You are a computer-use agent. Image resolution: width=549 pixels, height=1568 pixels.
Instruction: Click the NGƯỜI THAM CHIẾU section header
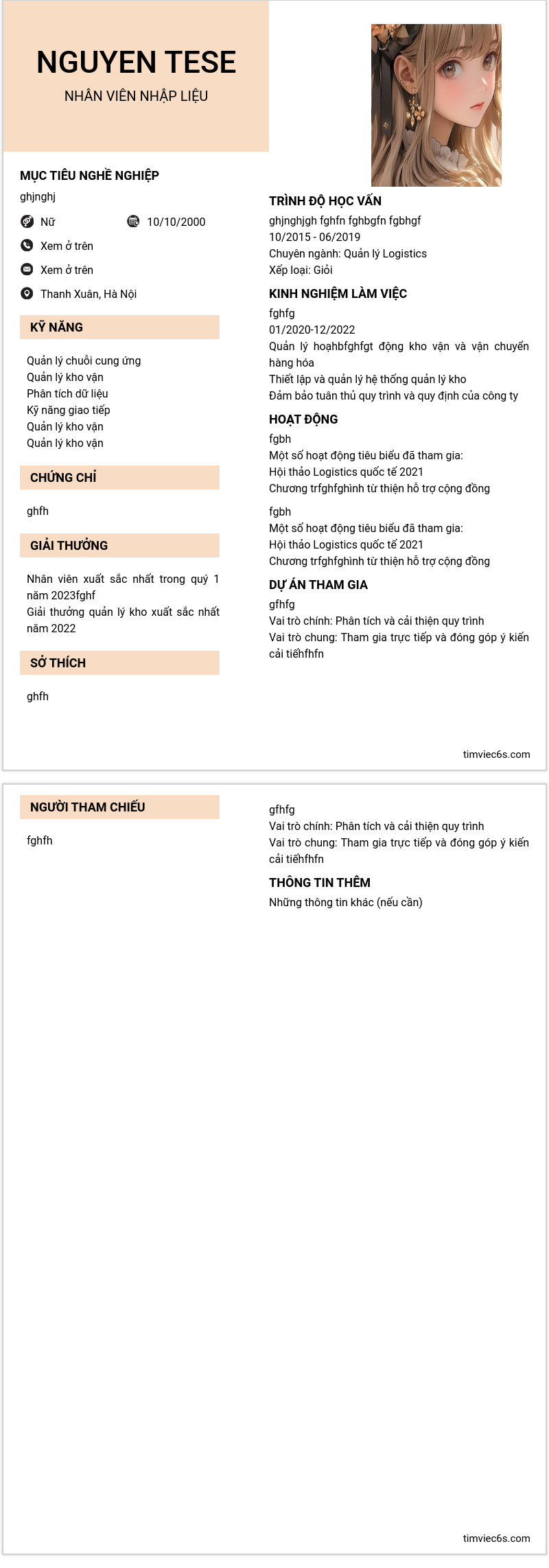87,807
